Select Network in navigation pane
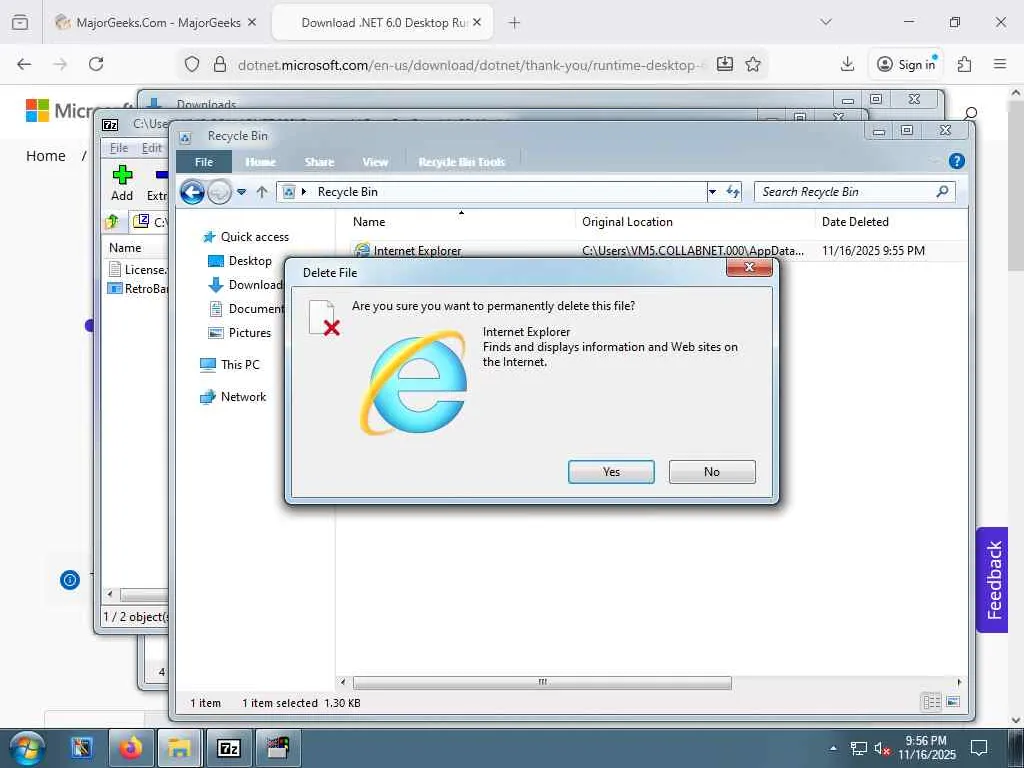This screenshot has height=768, width=1024. tap(233, 397)
